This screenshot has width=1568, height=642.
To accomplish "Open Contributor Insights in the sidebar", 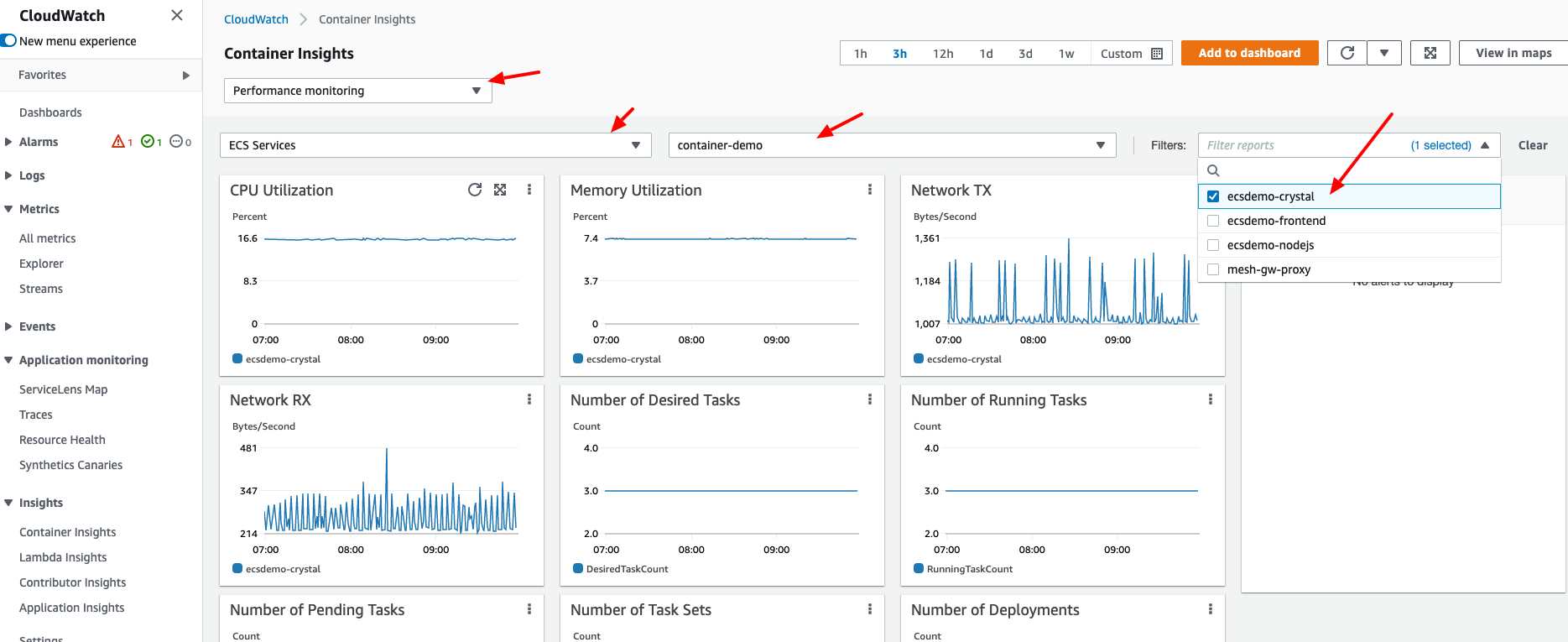I will tap(73, 582).
